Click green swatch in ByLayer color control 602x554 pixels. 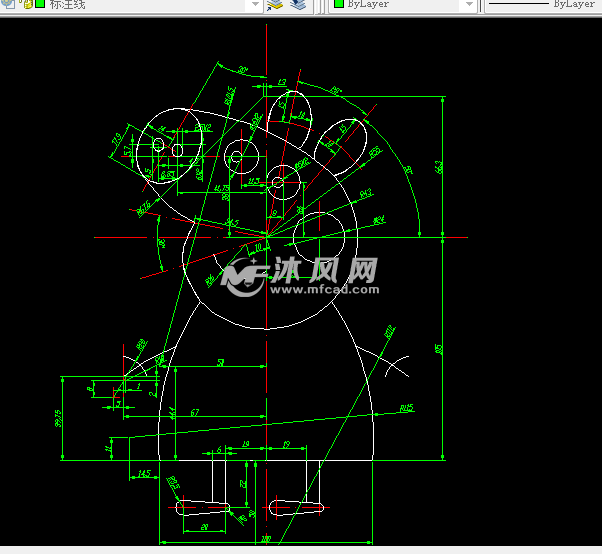339,4
